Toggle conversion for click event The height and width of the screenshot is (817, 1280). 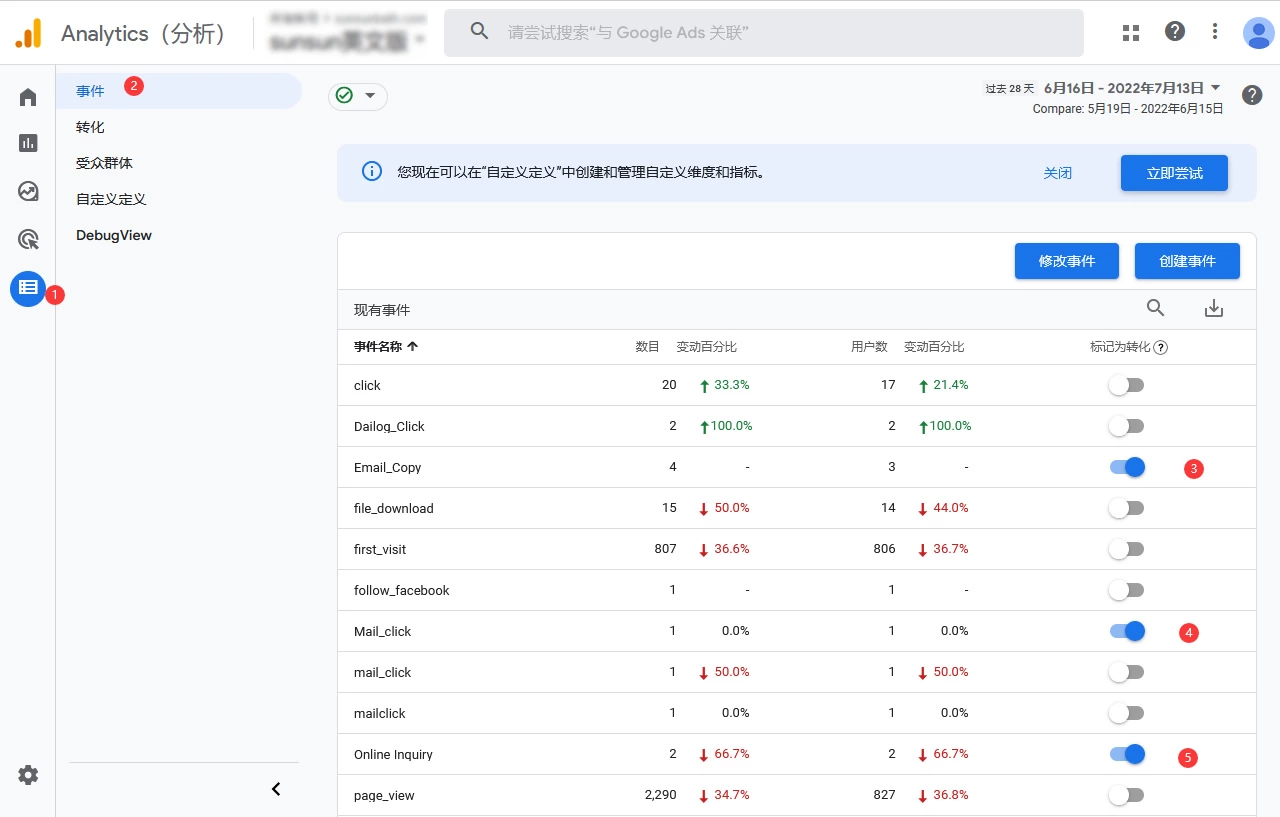1126,385
